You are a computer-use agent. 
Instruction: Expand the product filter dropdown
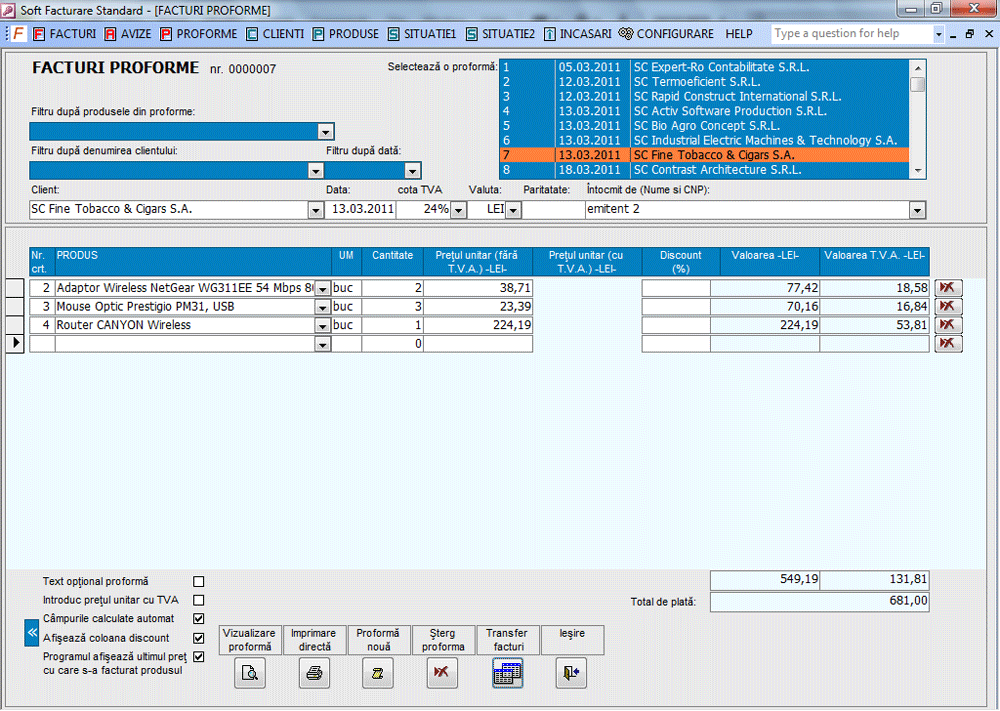tap(325, 132)
